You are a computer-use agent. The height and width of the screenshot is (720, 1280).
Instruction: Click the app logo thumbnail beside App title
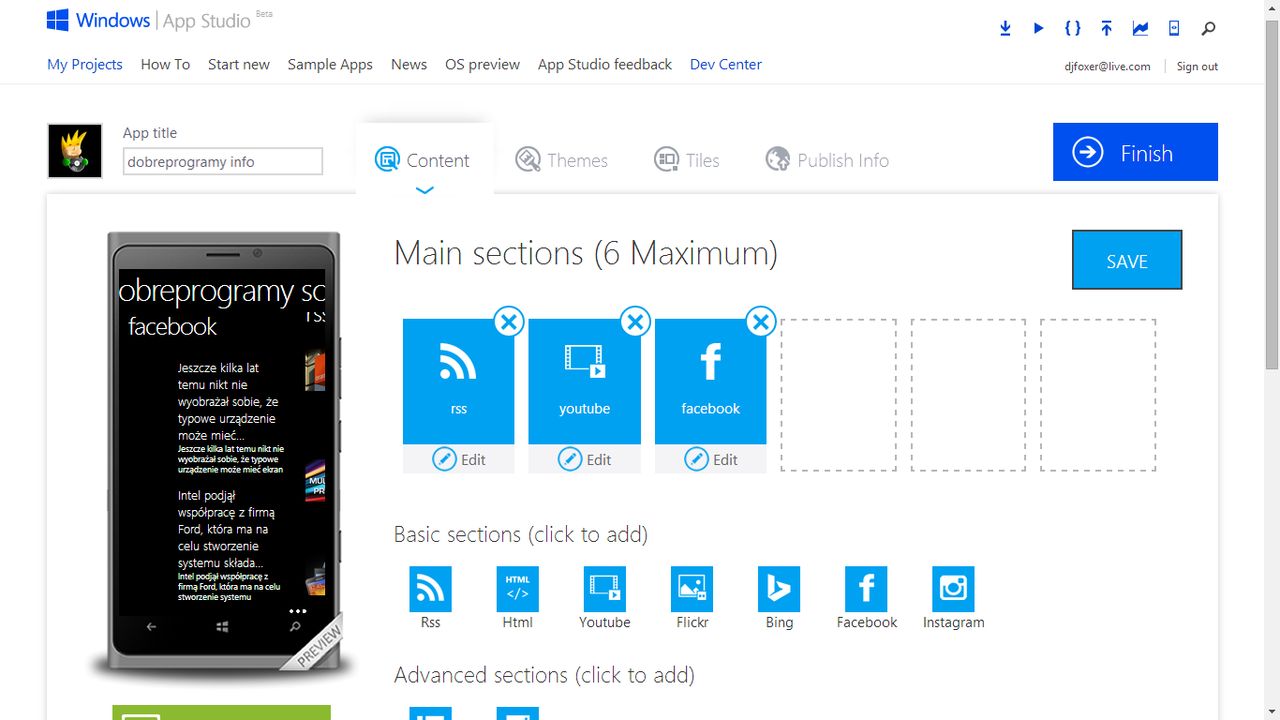75,151
